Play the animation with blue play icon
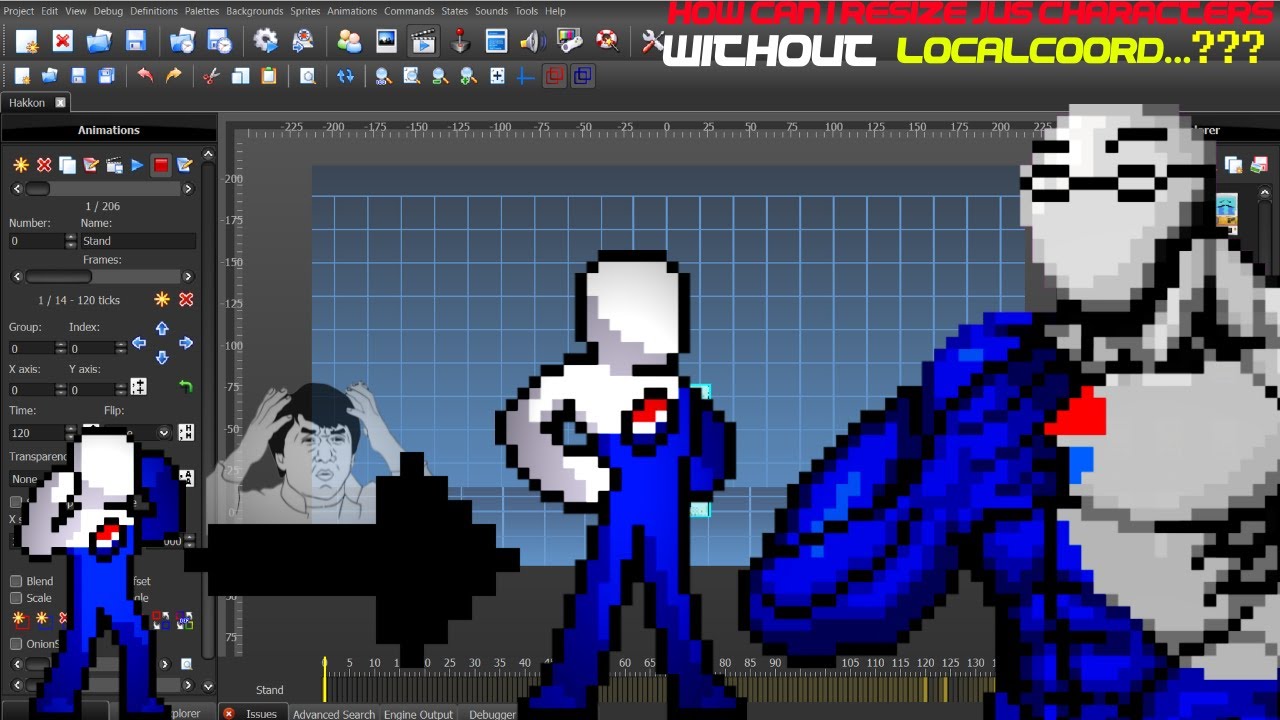 click(137, 165)
